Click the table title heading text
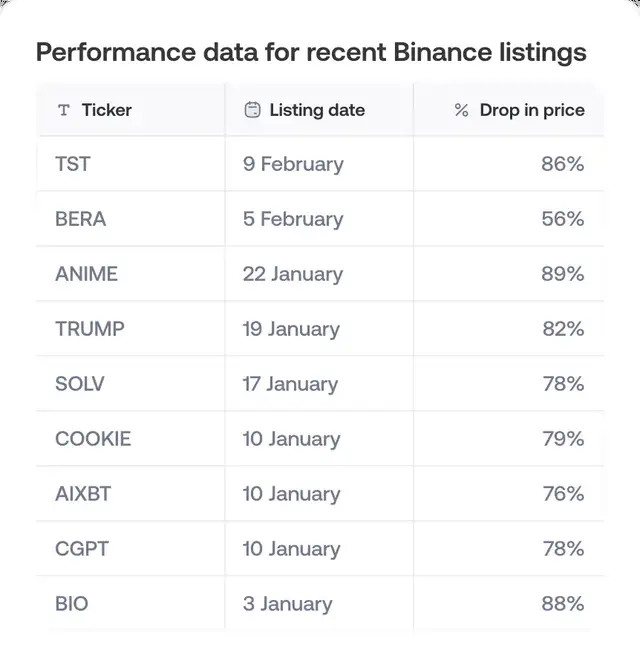 click(311, 52)
